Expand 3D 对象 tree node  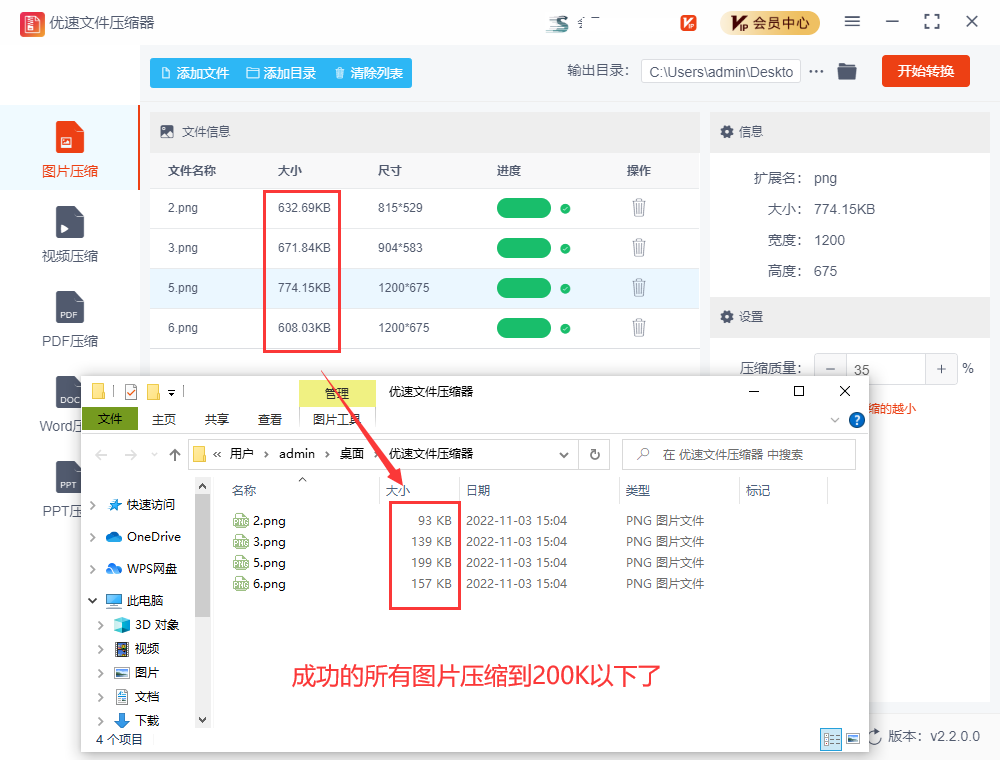point(101,625)
